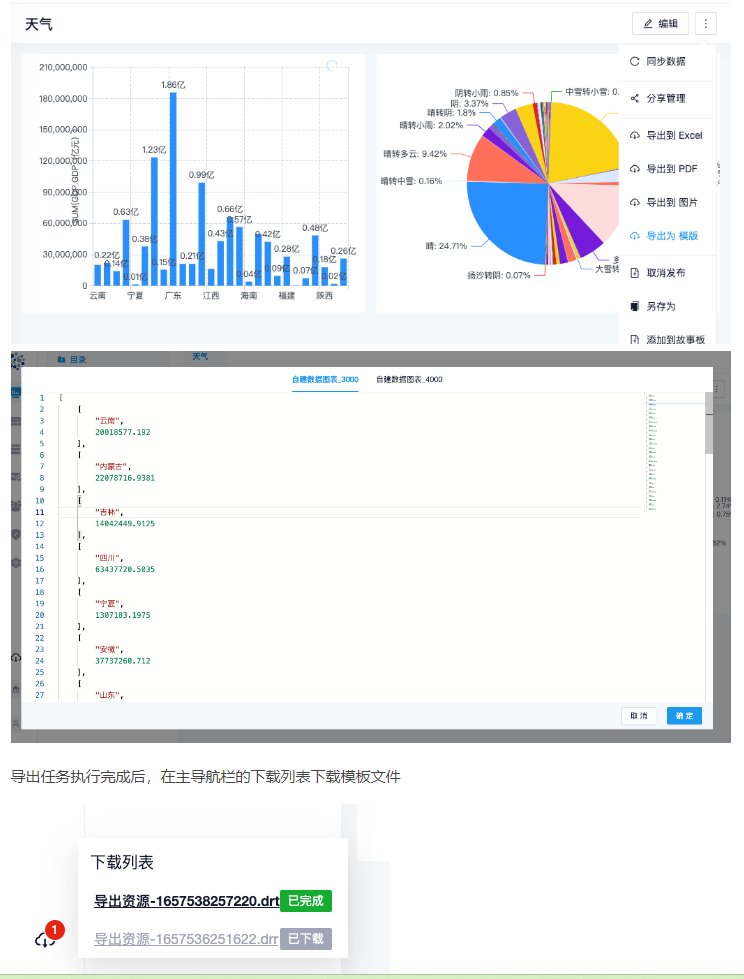Click cloud icon next to 导出为 模版

635,236
